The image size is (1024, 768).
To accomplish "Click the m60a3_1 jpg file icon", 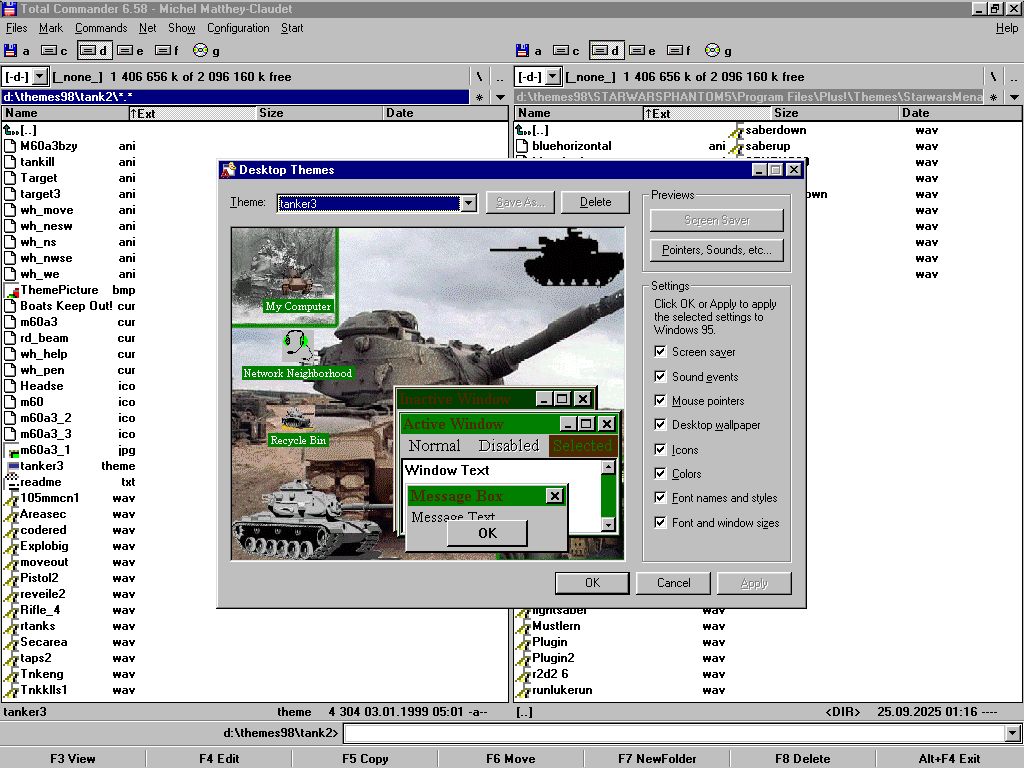I will coord(12,450).
